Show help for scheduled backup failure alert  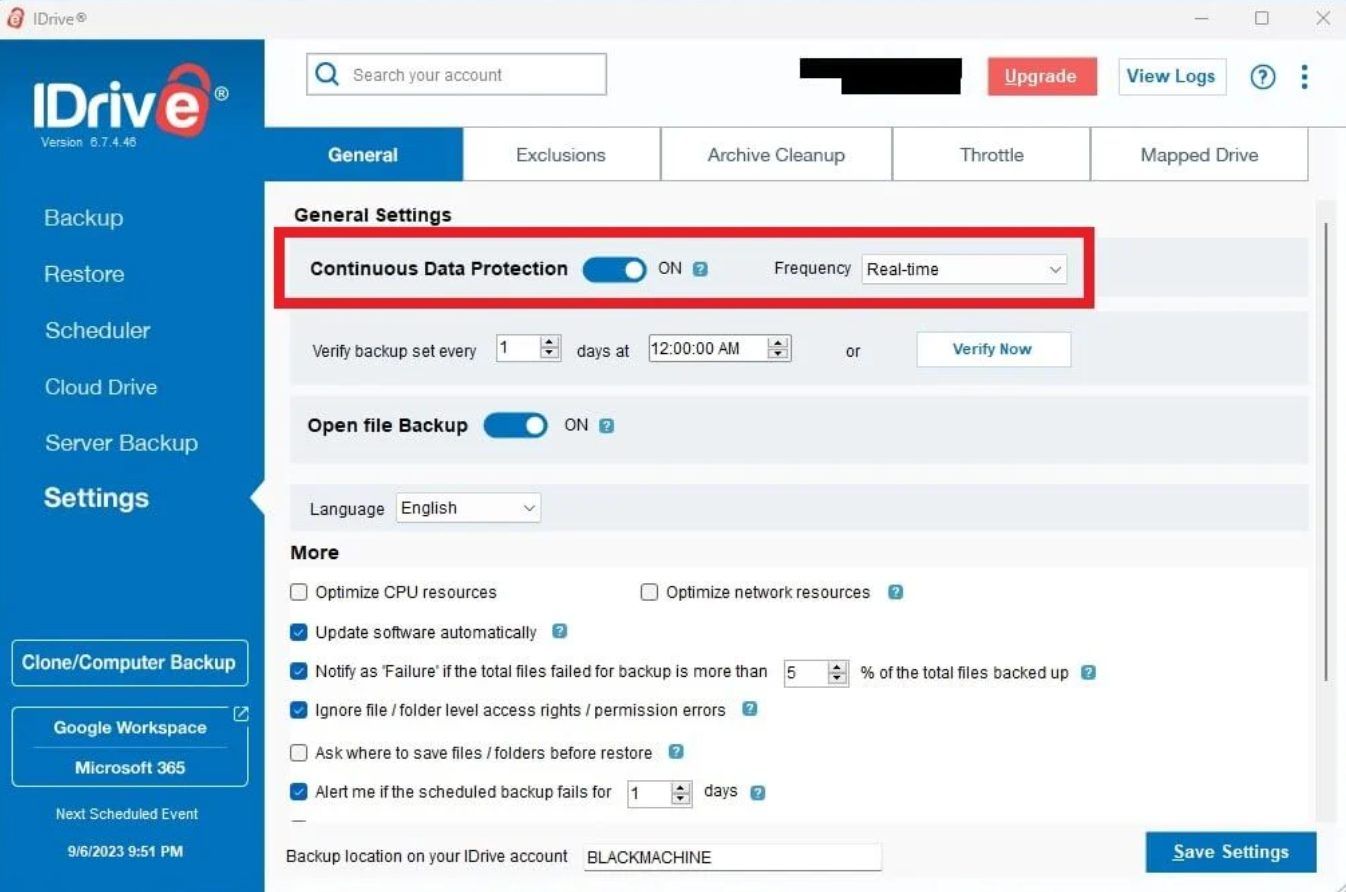click(x=757, y=792)
